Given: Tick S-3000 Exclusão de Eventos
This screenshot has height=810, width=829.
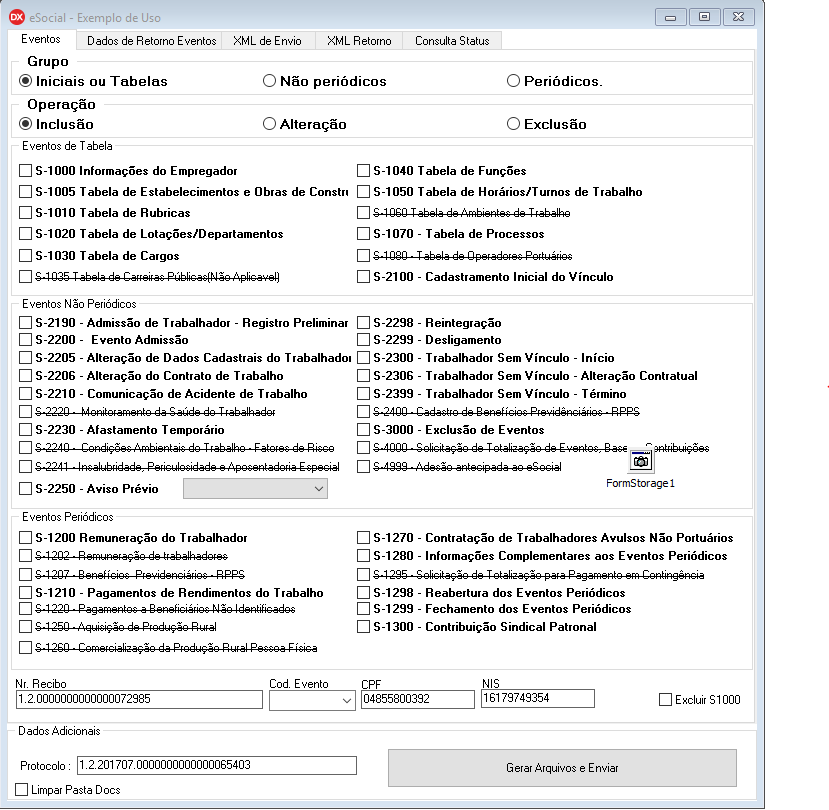Looking at the screenshot, I should [x=363, y=429].
